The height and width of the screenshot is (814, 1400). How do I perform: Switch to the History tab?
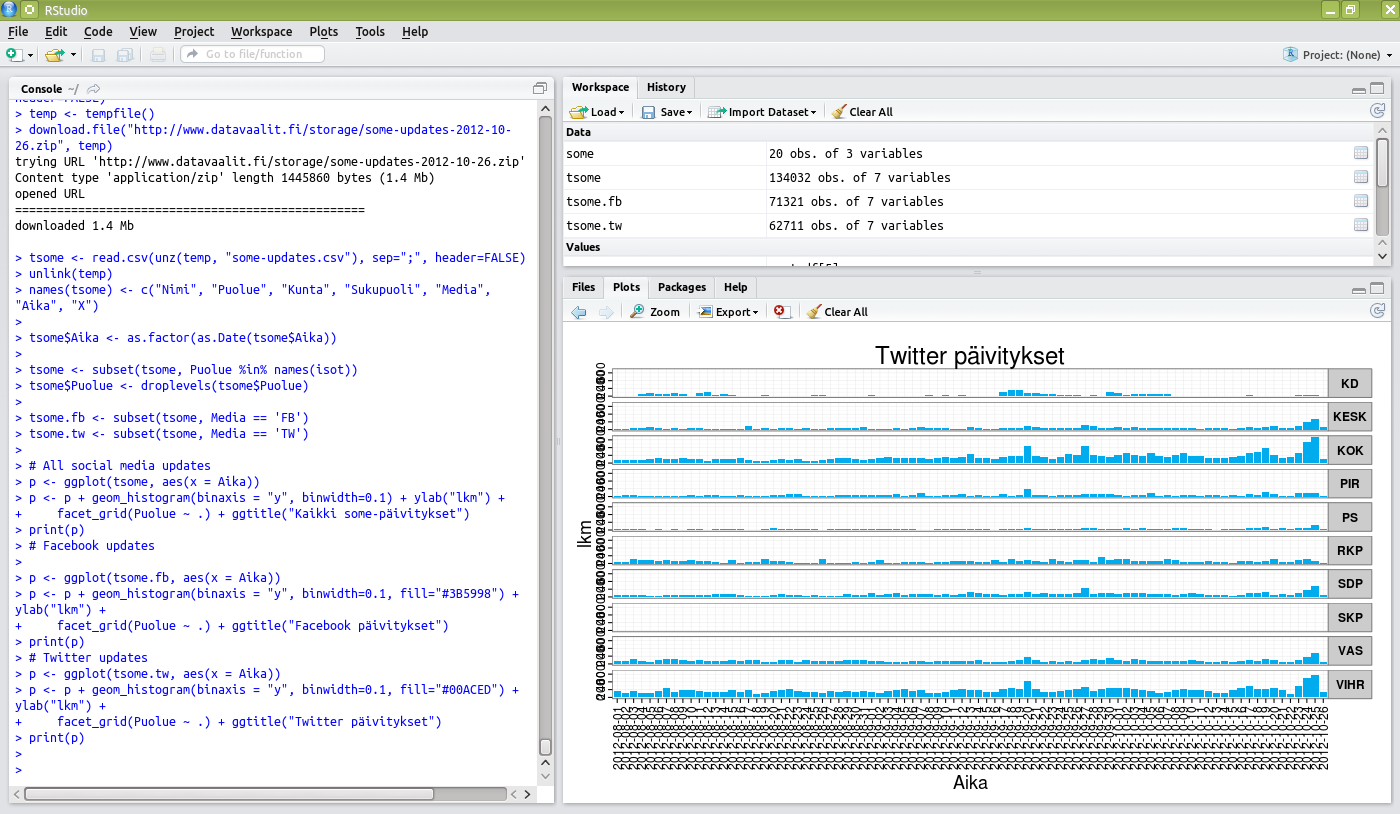pos(666,87)
